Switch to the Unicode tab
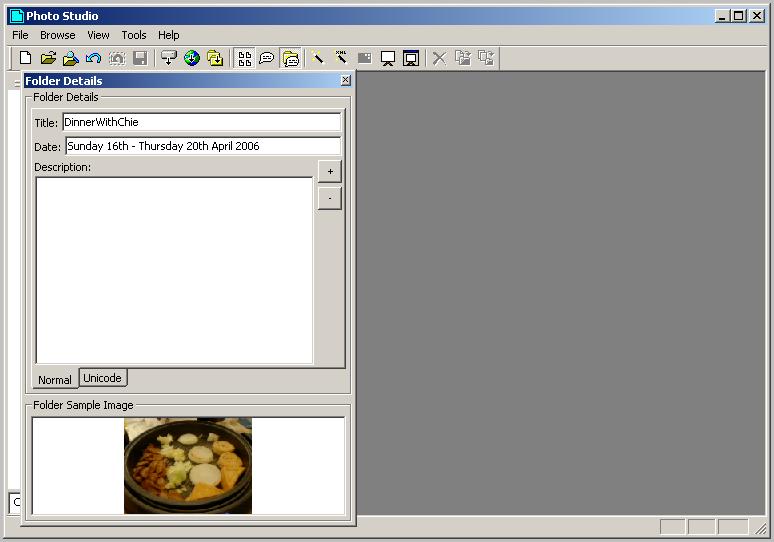The width and height of the screenshot is (774, 542). point(103,378)
